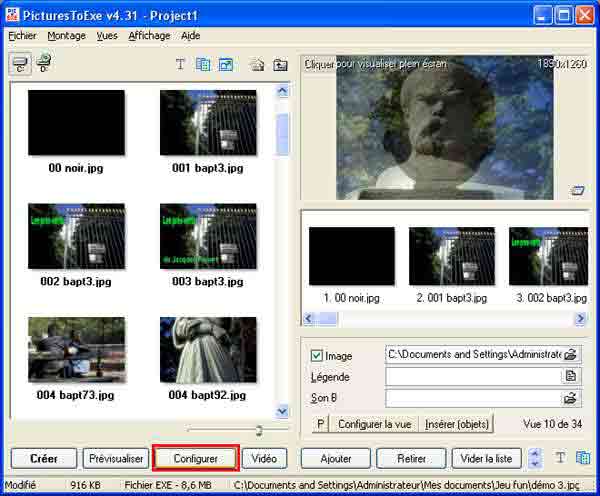Viewport: 600px width, 496px height.
Task: Click the image path input field
Action: pyautogui.click(x=474, y=354)
